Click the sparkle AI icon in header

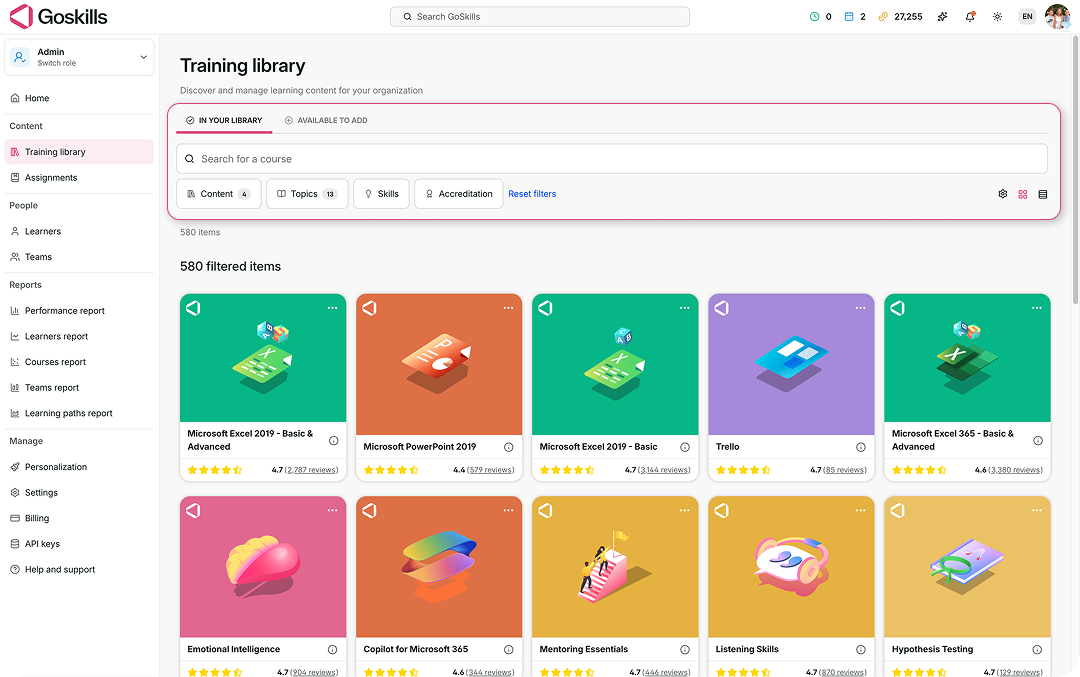click(x=942, y=17)
